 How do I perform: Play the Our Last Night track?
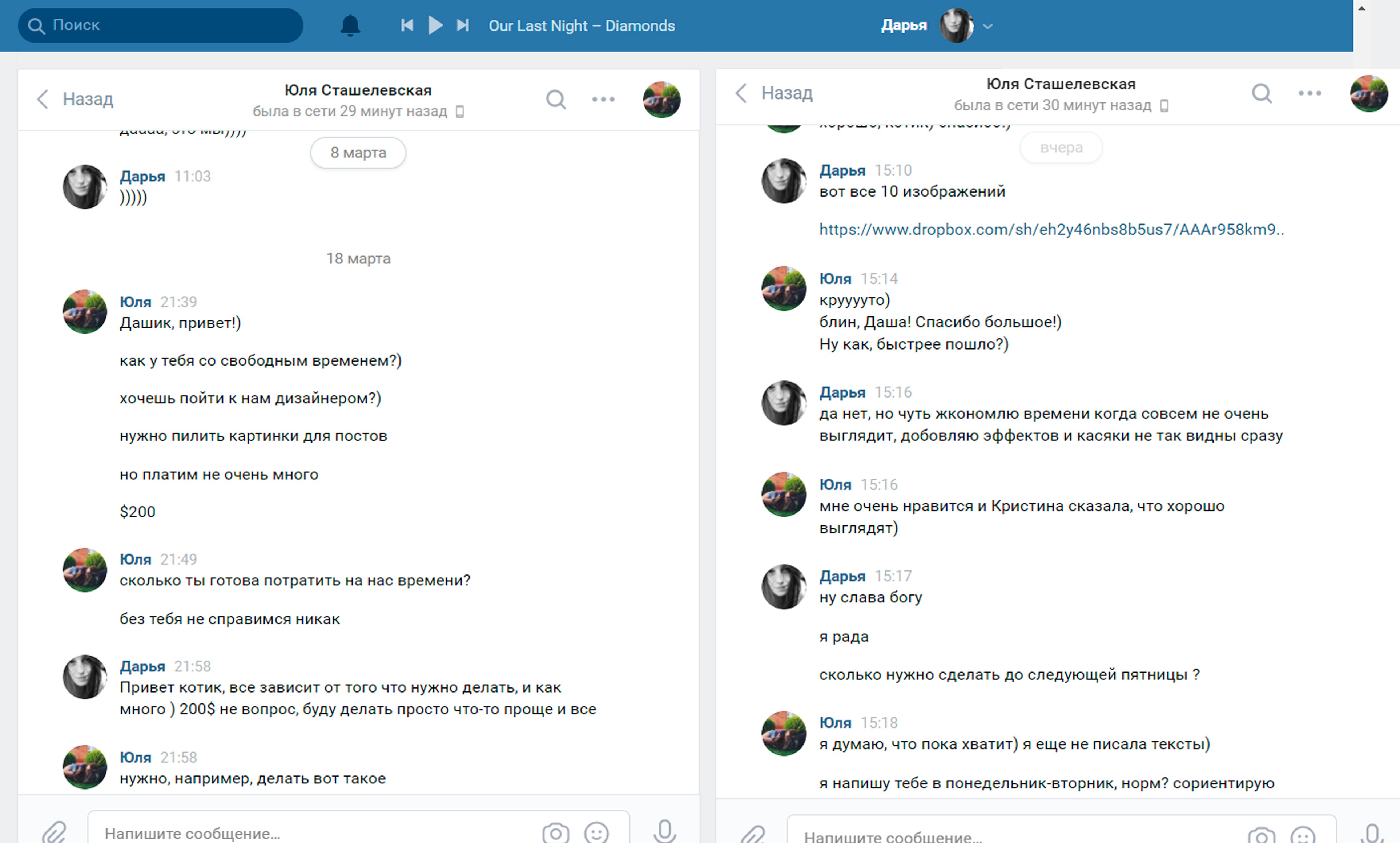(435, 25)
